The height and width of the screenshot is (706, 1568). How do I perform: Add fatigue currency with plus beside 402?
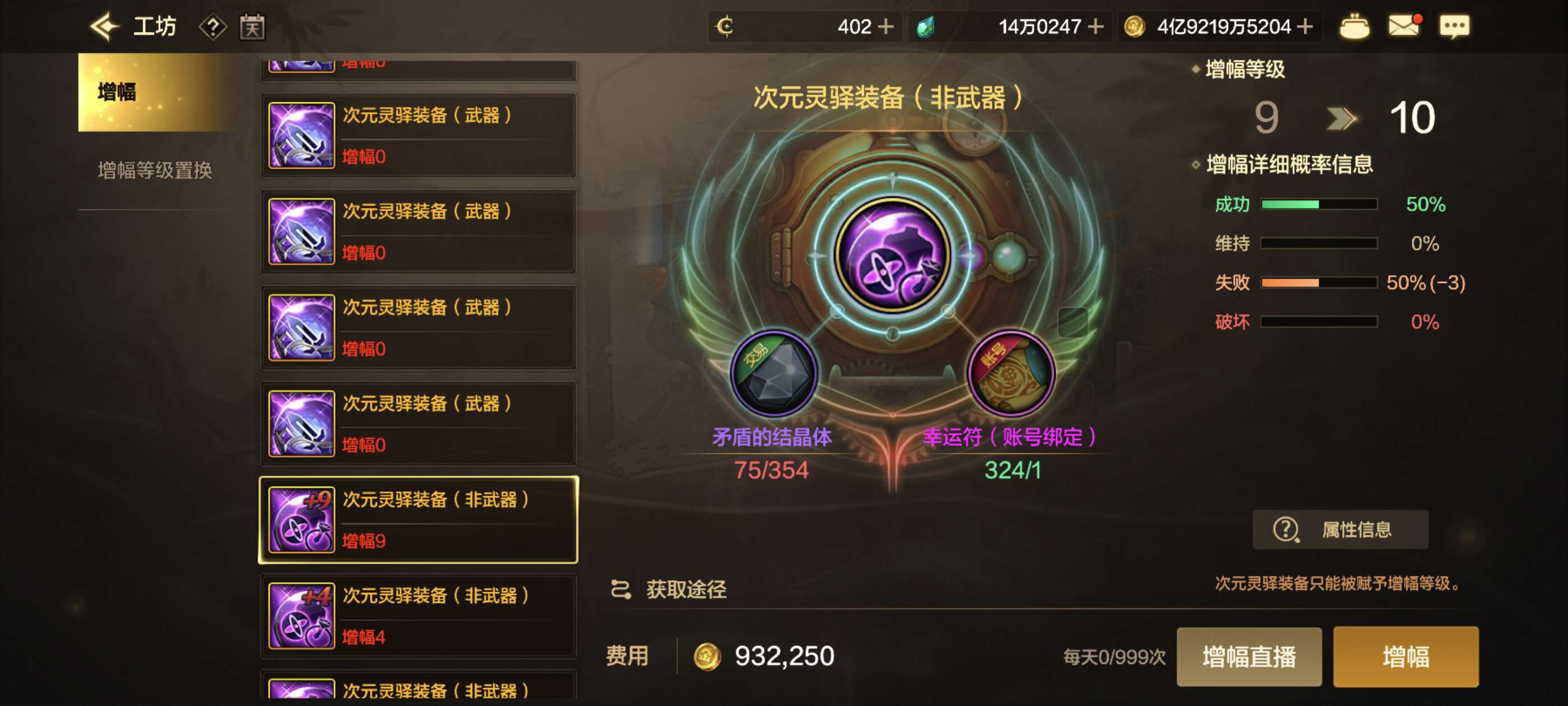886,27
